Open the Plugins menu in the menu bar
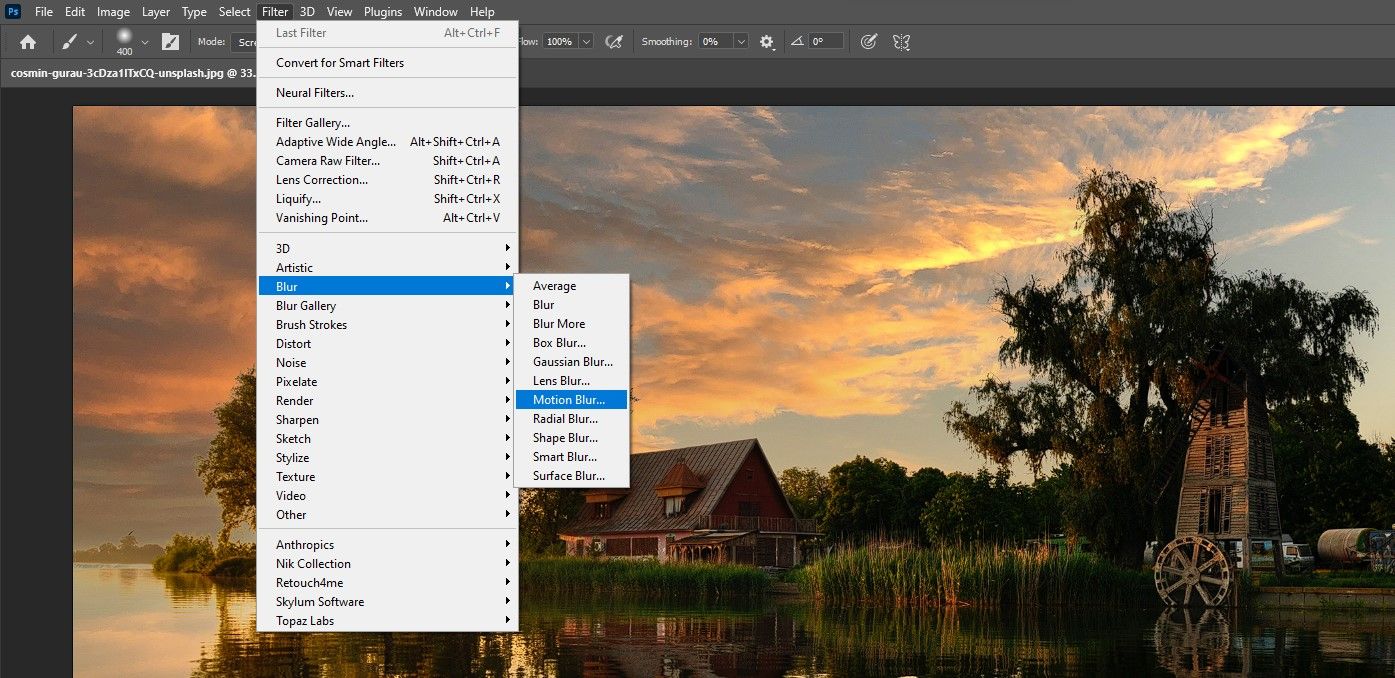The image size is (1395, 678). coord(383,12)
